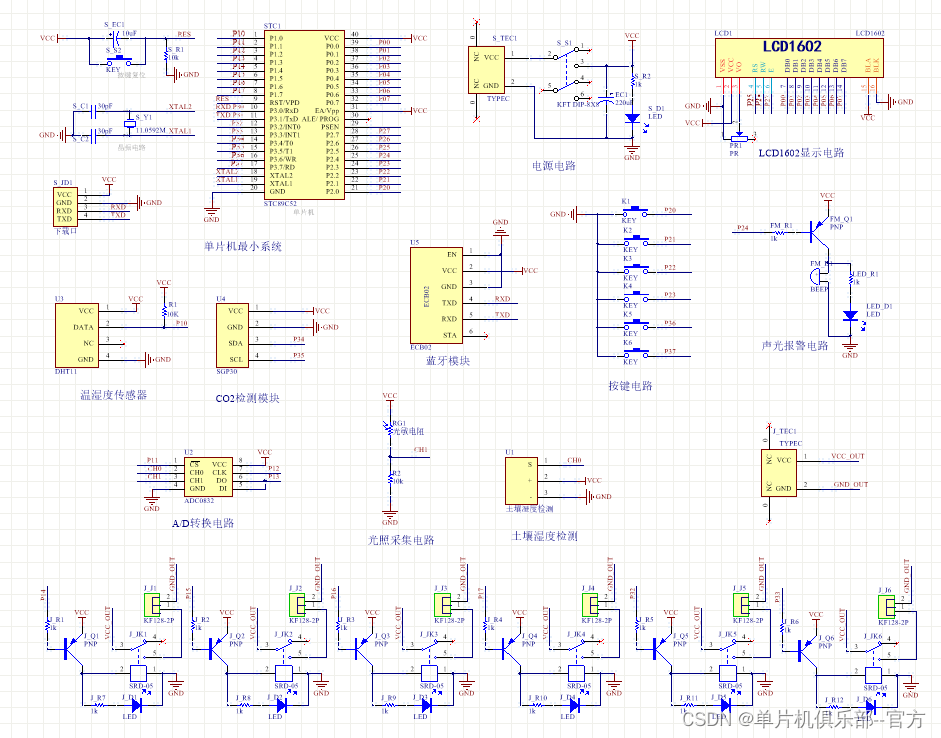Select the DHT11 sensor block U3

pos(77,335)
